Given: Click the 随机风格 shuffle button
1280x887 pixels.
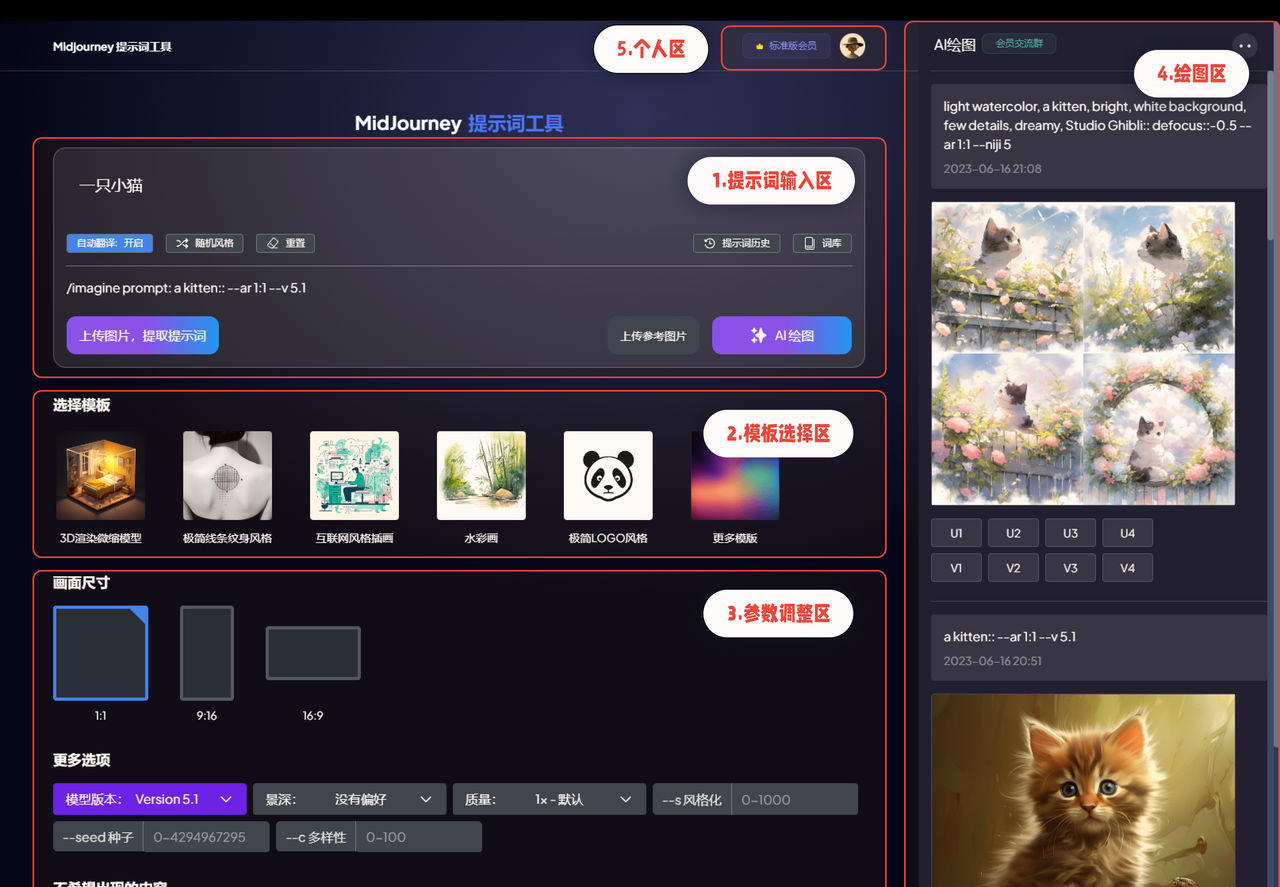Looking at the screenshot, I should point(205,243).
